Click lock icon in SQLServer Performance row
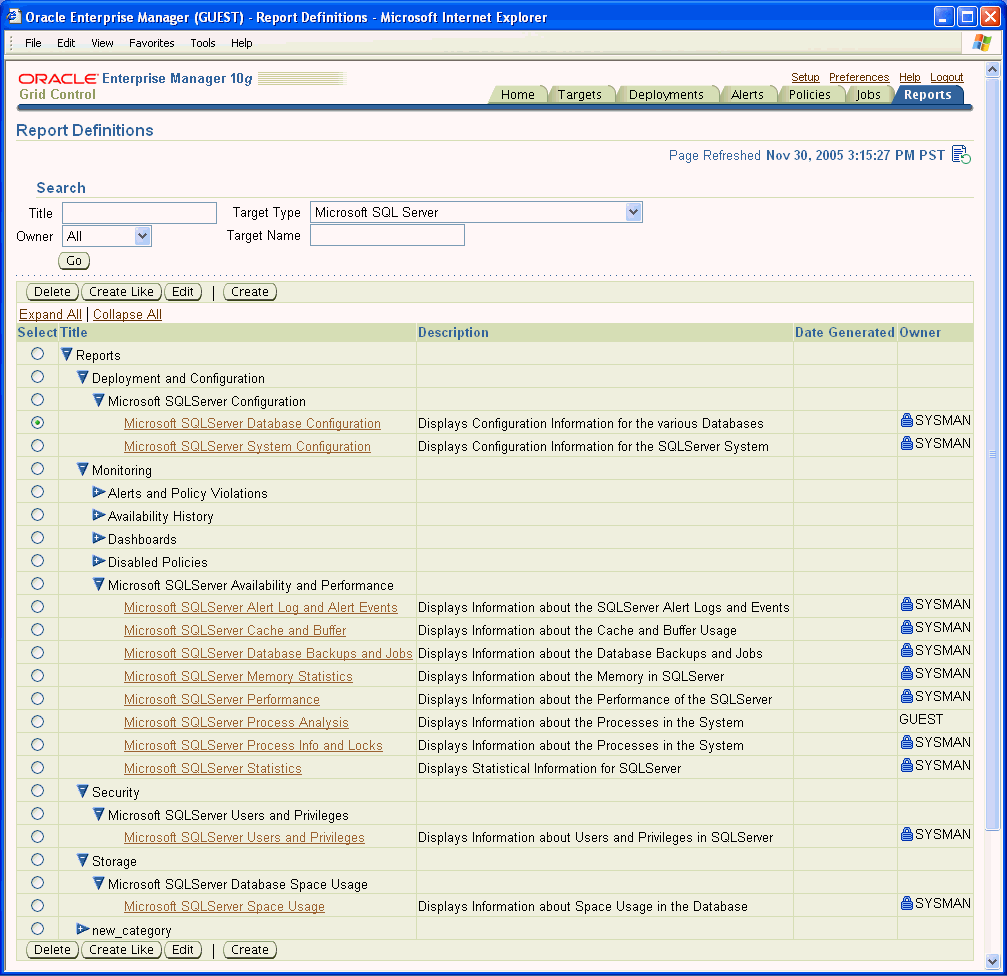1007x976 pixels. tap(907, 697)
